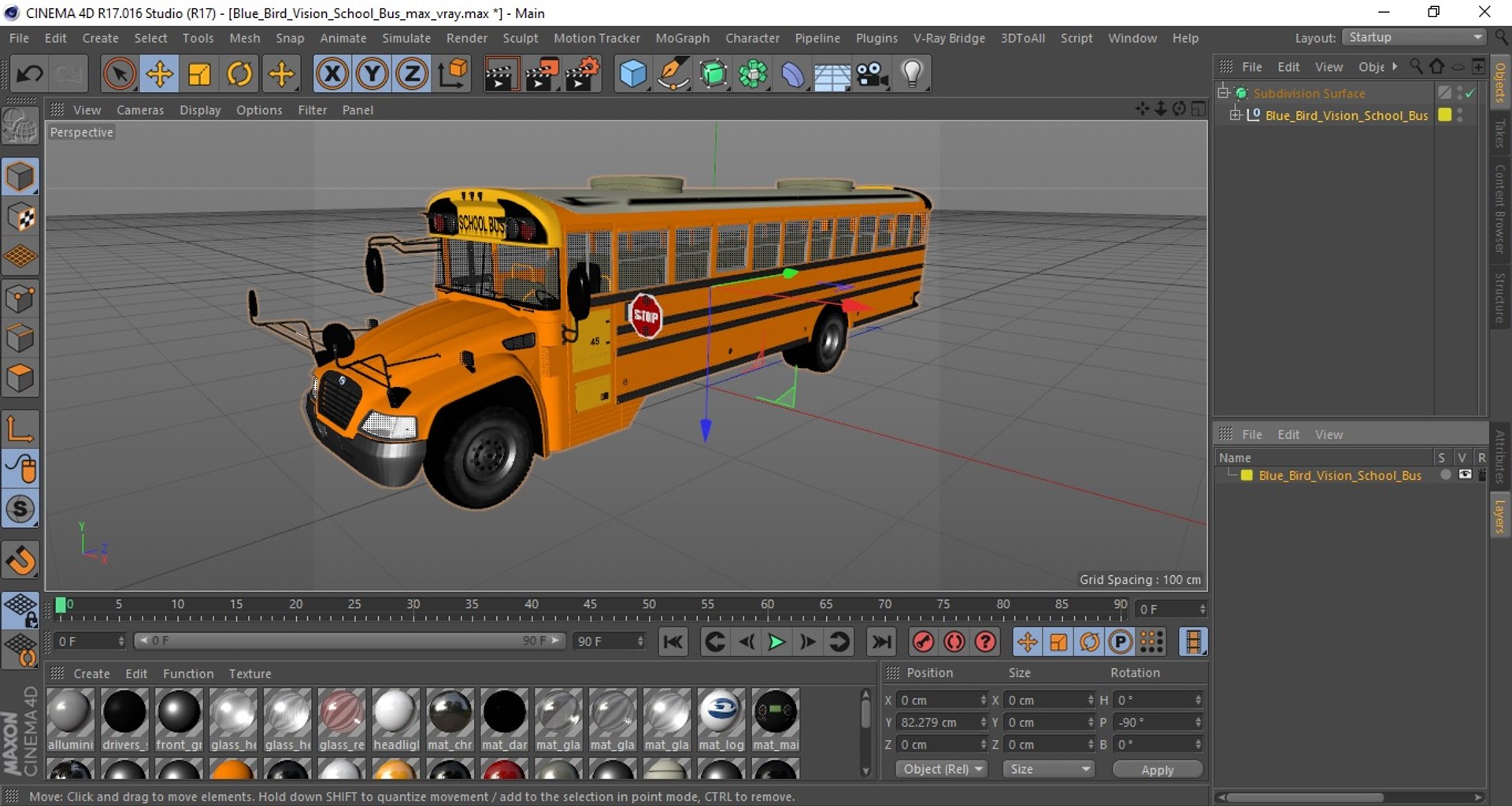The image size is (1512, 806).
Task: Click Record Active Objects button
Action: pos(923,642)
